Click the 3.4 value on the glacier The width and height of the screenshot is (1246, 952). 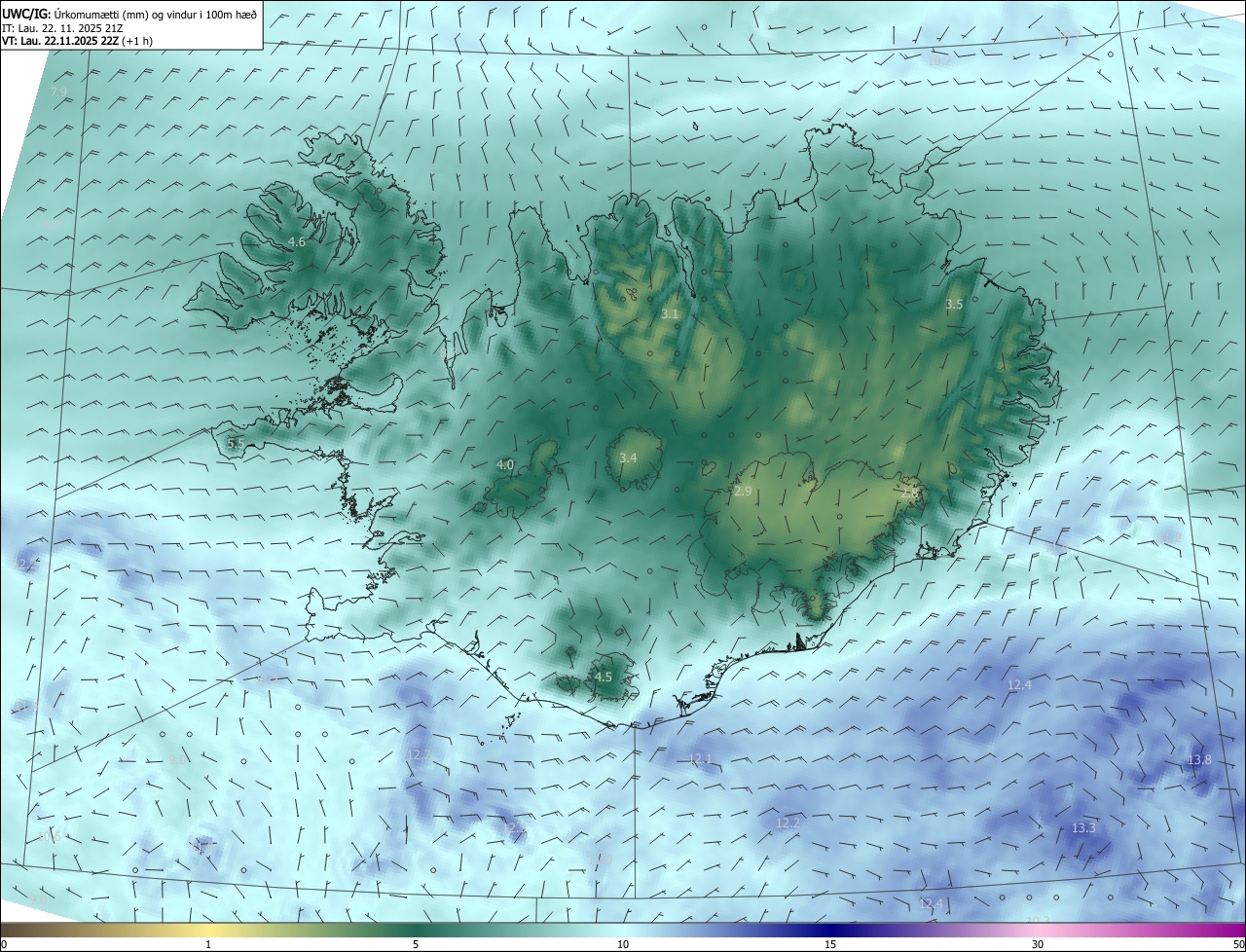628,458
